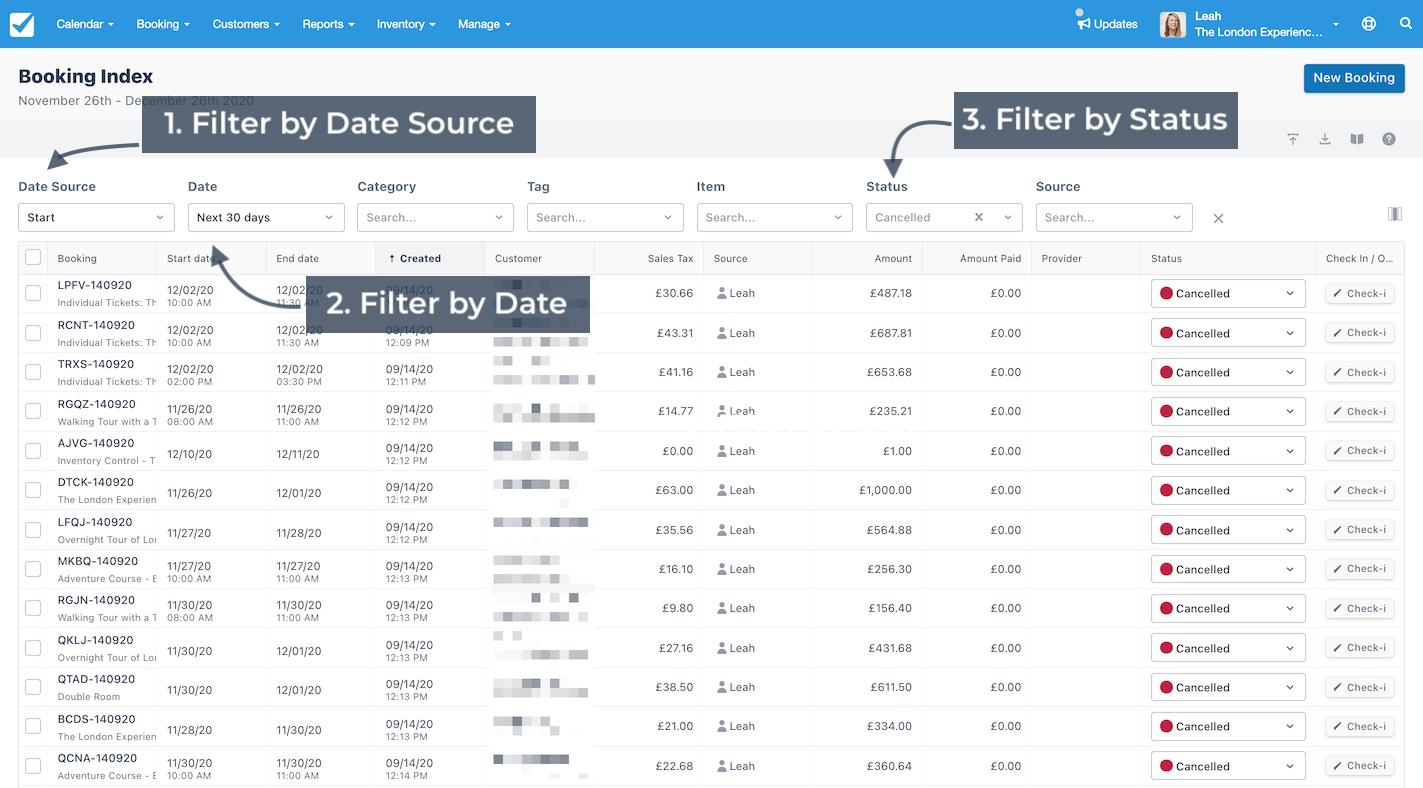Open the Tag filter dropdown
The height and width of the screenshot is (788, 1423).
click(605, 217)
